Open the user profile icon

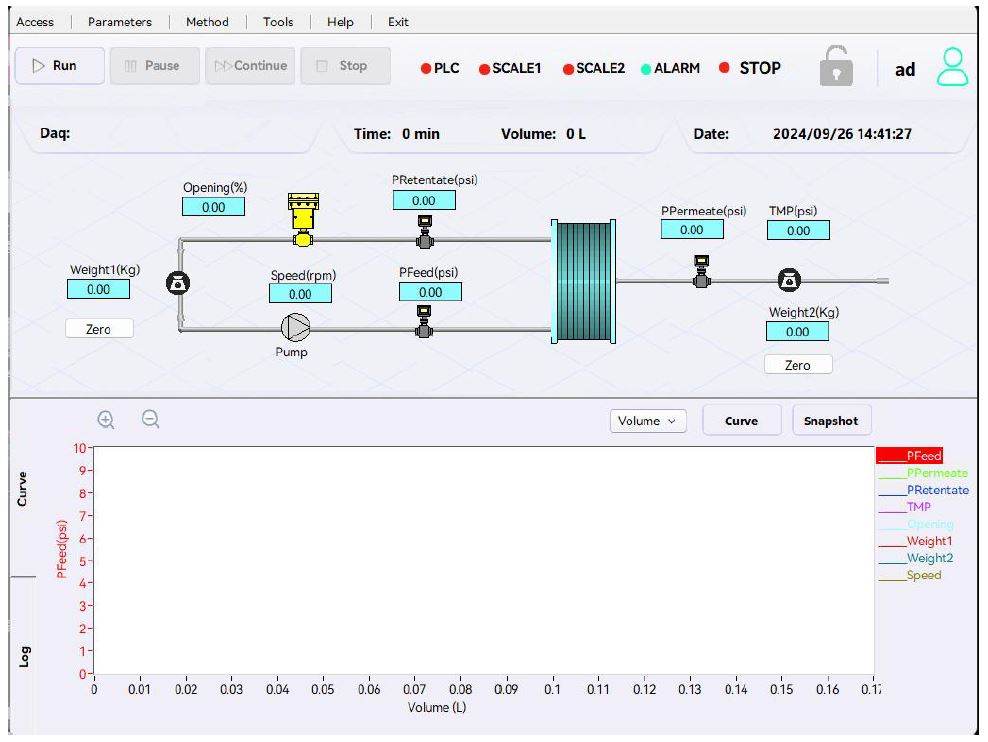[x=952, y=66]
